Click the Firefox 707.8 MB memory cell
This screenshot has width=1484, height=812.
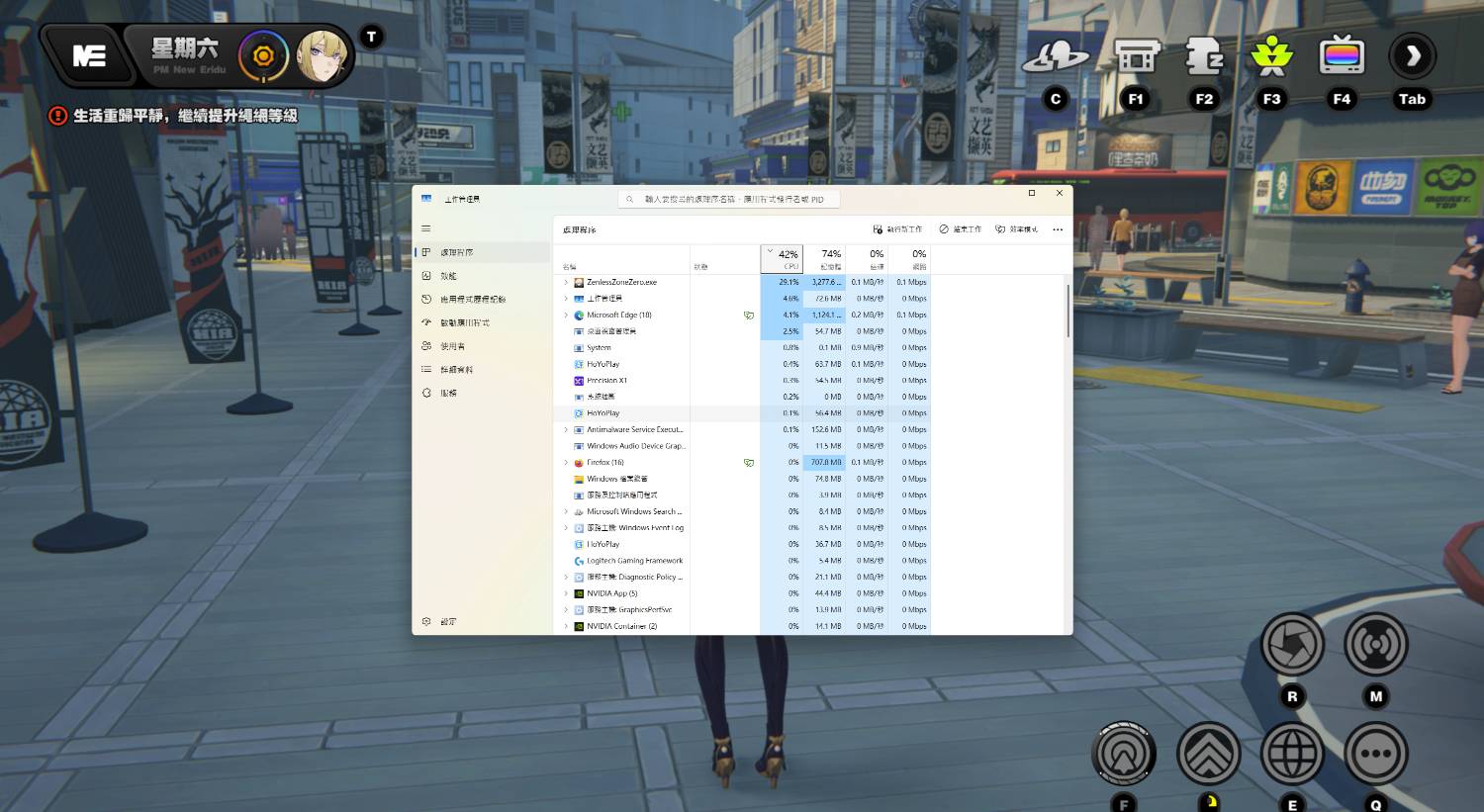point(824,462)
